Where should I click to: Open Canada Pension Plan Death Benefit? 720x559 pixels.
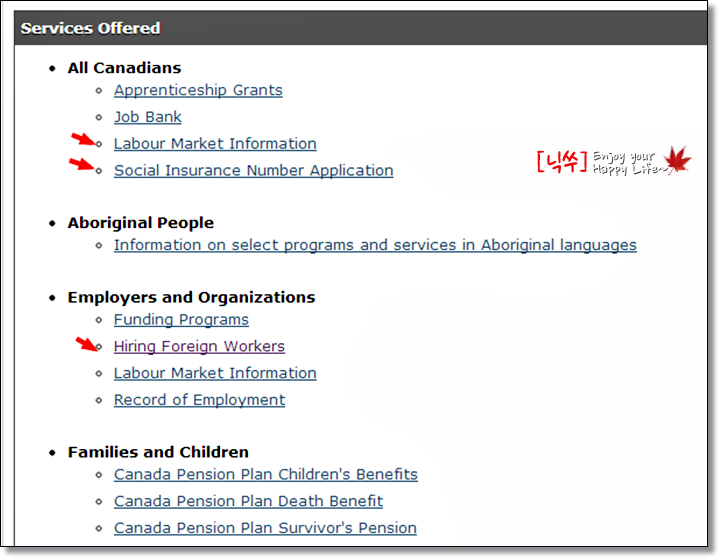click(x=248, y=501)
